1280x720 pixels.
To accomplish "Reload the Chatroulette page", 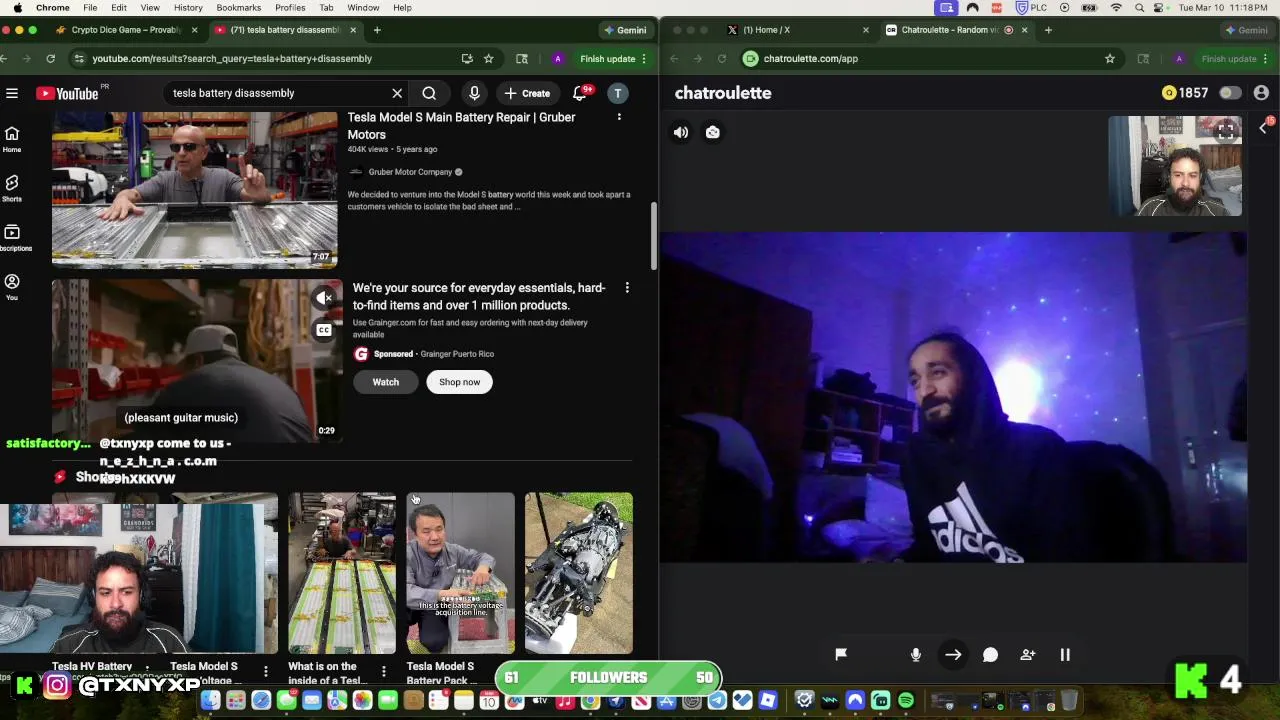I will pyautogui.click(x=721, y=59).
